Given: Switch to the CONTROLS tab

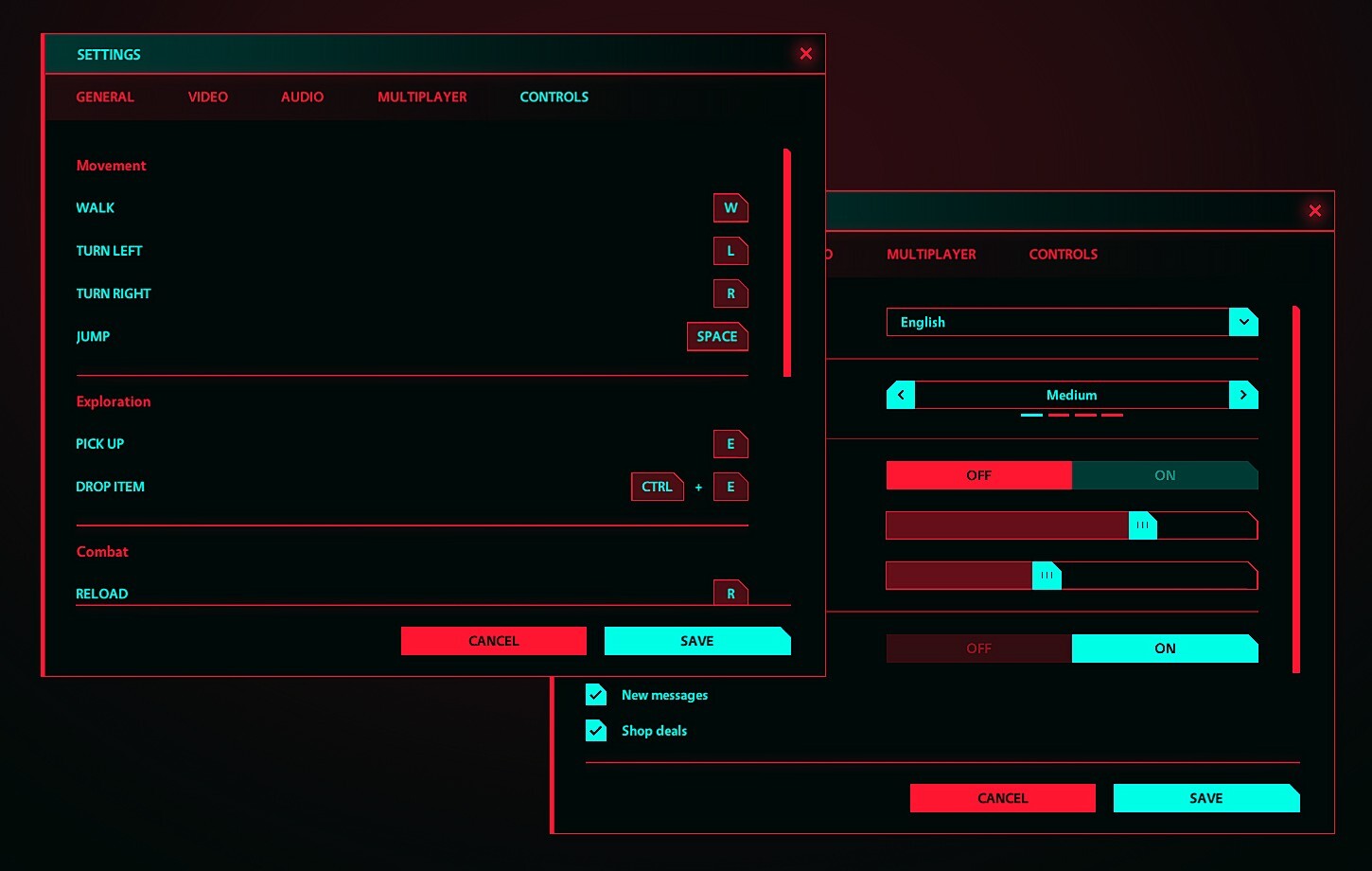Looking at the screenshot, I should [x=554, y=97].
